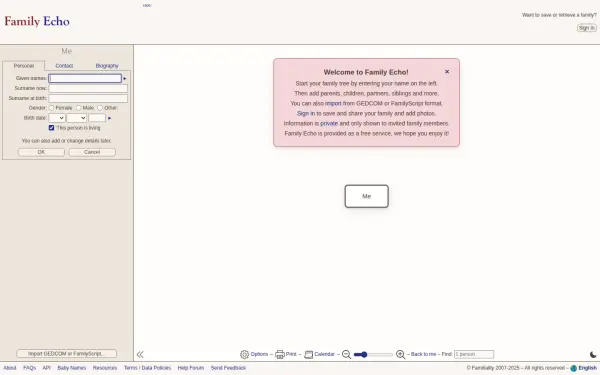Viewport: 600px width, 375px height.
Task: Click the Print printer icon
Action: [280, 354]
